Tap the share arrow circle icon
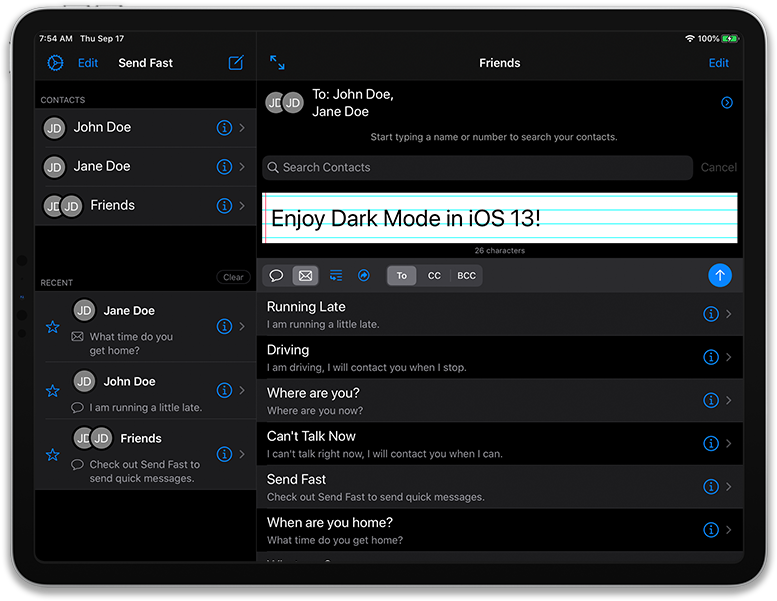The image size is (777, 601). pyautogui.click(x=364, y=275)
